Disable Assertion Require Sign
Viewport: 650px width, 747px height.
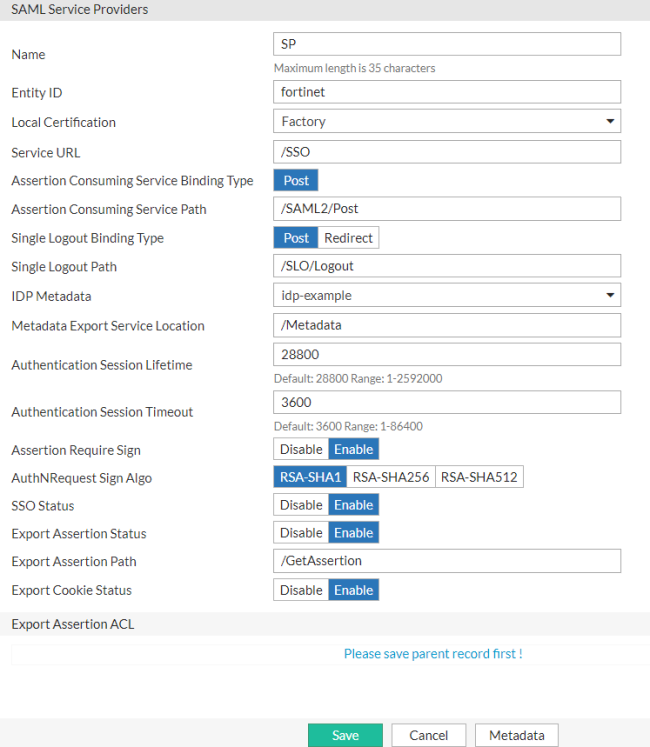[301, 450]
